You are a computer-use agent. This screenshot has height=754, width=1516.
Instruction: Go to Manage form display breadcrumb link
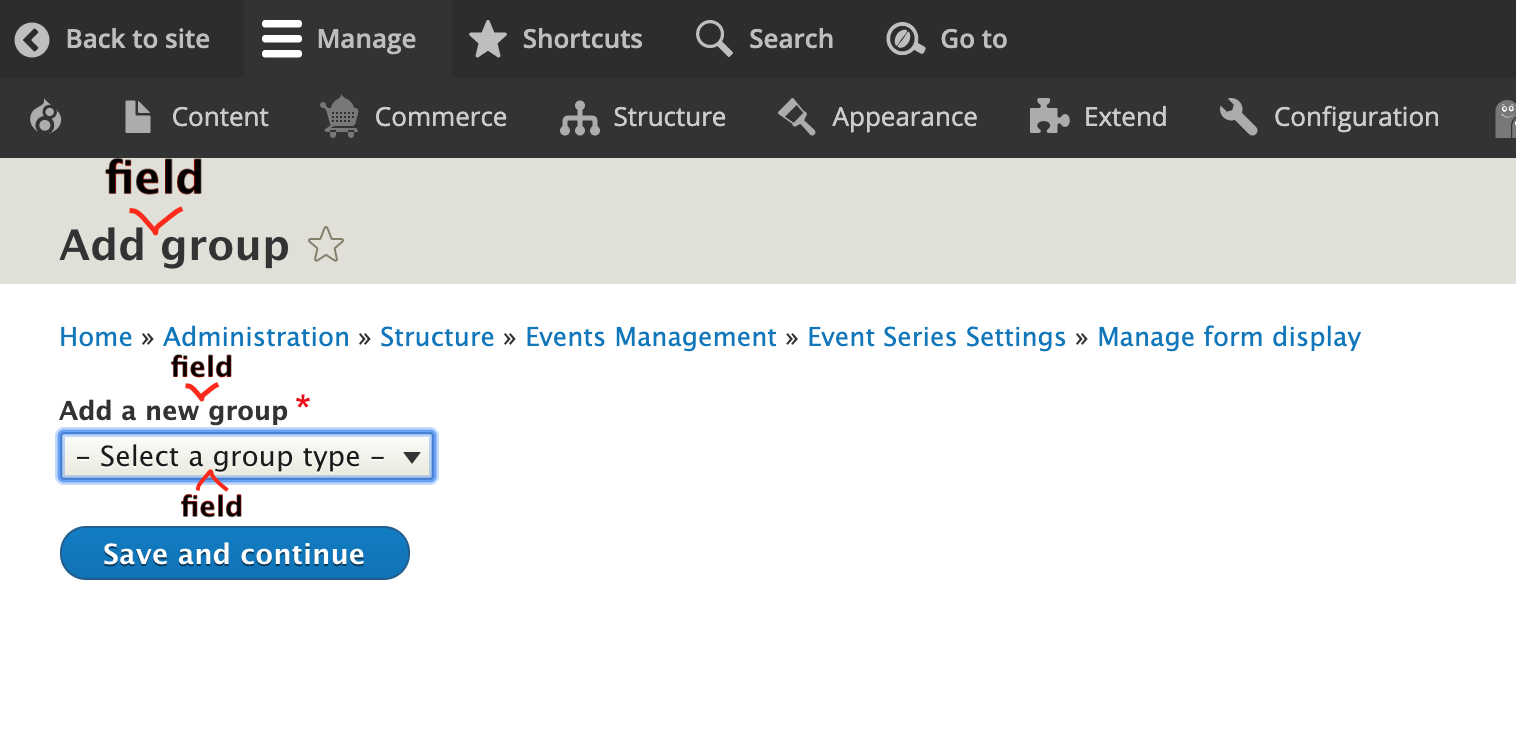[x=1229, y=337]
